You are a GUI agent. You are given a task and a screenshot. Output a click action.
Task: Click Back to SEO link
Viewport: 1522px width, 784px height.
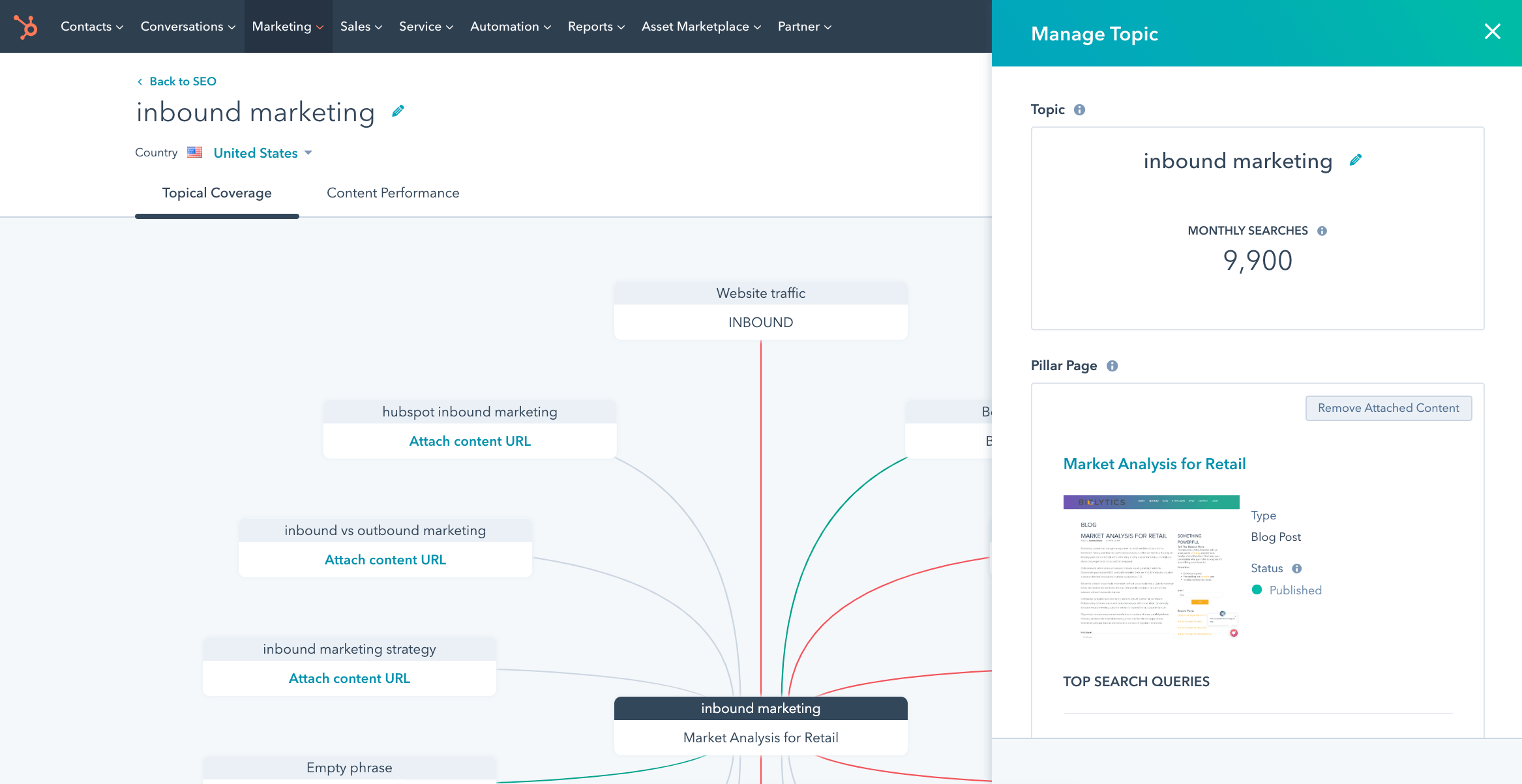(174, 81)
